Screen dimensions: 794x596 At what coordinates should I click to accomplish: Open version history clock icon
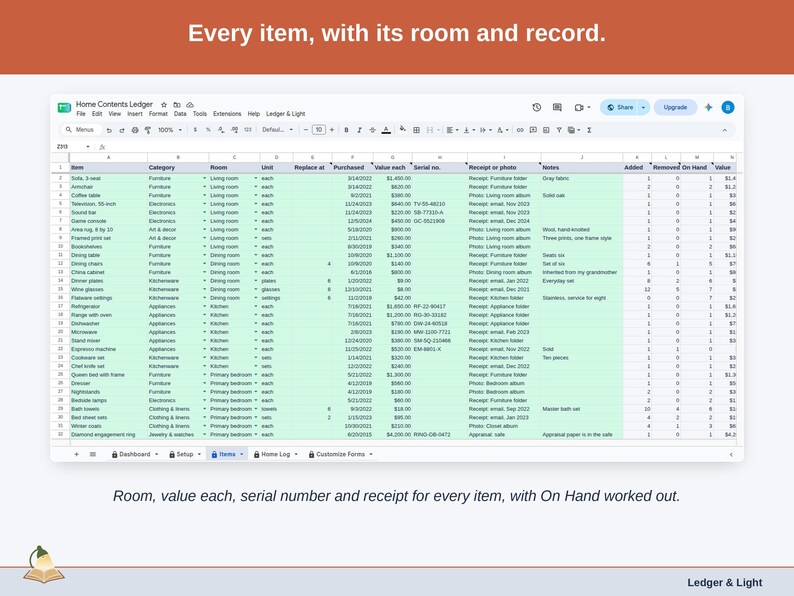[537, 107]
